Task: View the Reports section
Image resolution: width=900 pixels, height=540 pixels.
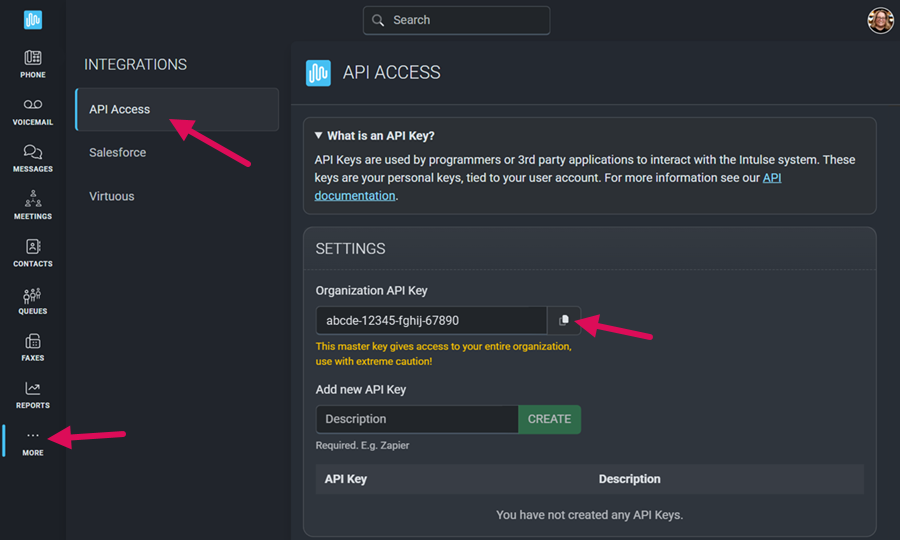Action: (33, 395)
